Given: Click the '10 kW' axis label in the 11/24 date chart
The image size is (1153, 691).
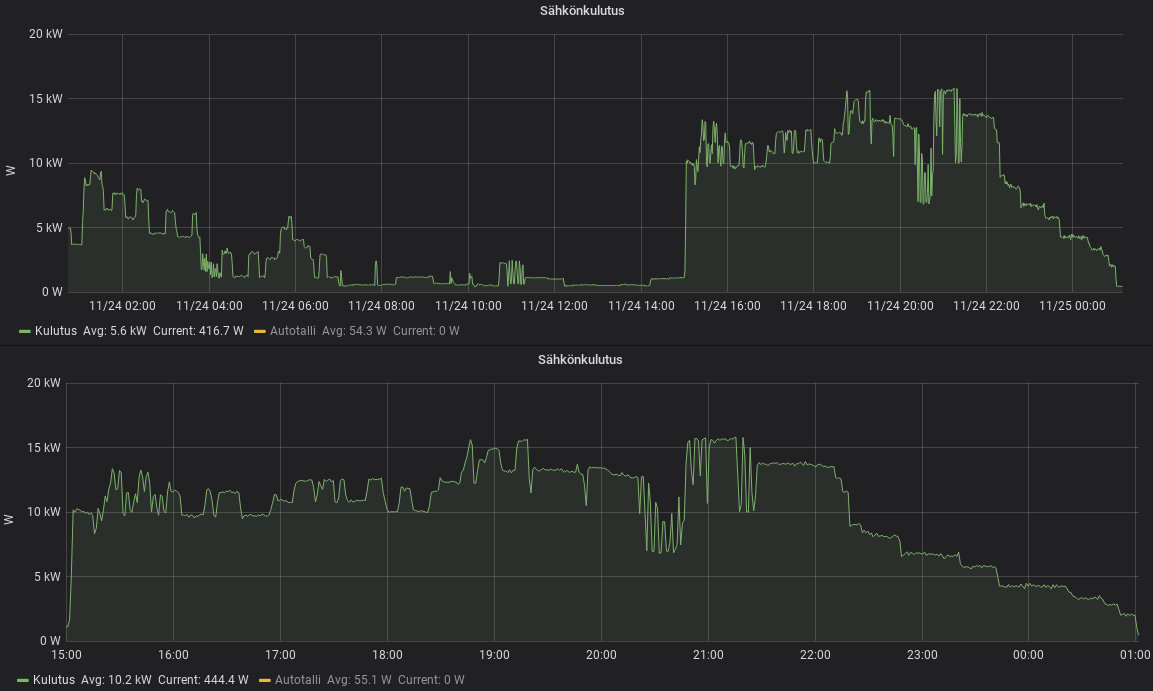Looking at the screenshot, I should (x=46, y=163).
